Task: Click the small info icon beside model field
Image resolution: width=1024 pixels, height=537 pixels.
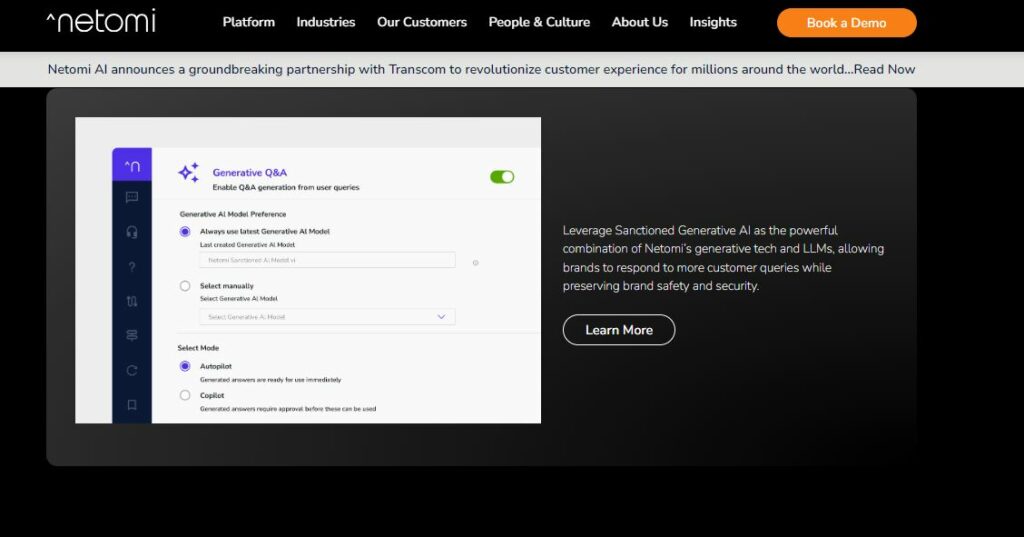Action: pos(475,263)
